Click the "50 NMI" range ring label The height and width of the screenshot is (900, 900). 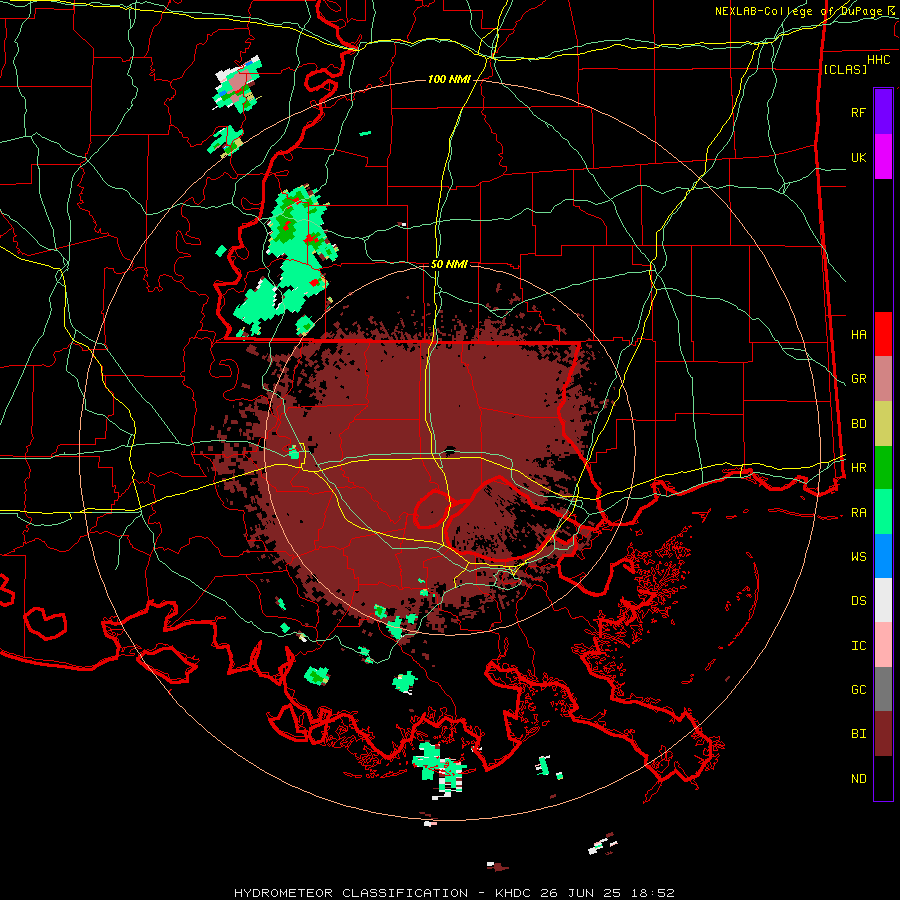[x=449, y=264]
